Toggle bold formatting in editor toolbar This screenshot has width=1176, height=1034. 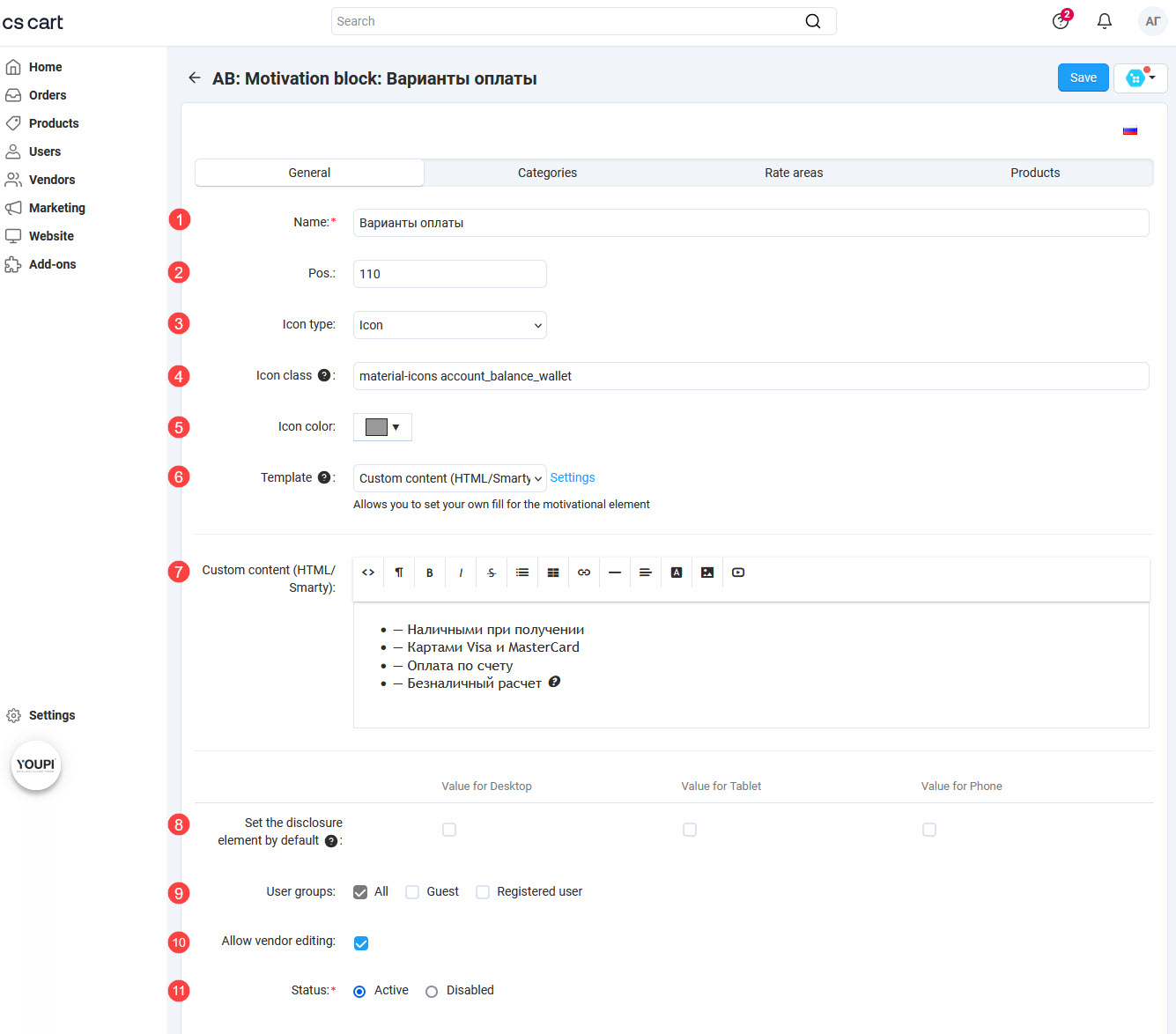click(x=430, y=572)
